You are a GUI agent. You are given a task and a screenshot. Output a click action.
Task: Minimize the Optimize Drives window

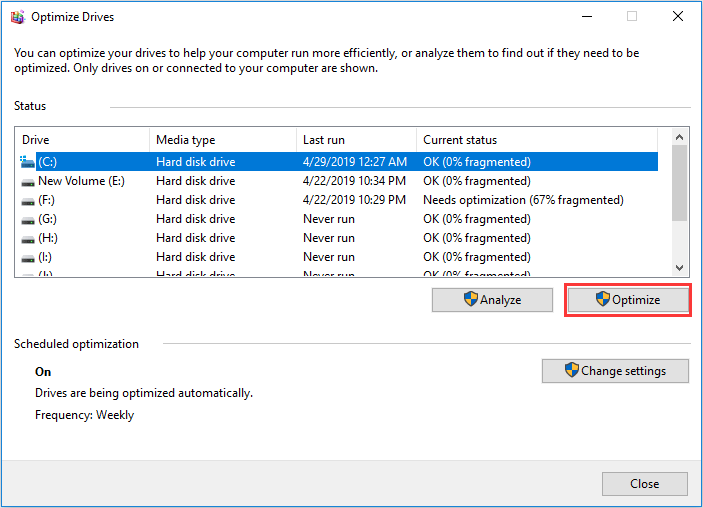[x=587, y=17]
